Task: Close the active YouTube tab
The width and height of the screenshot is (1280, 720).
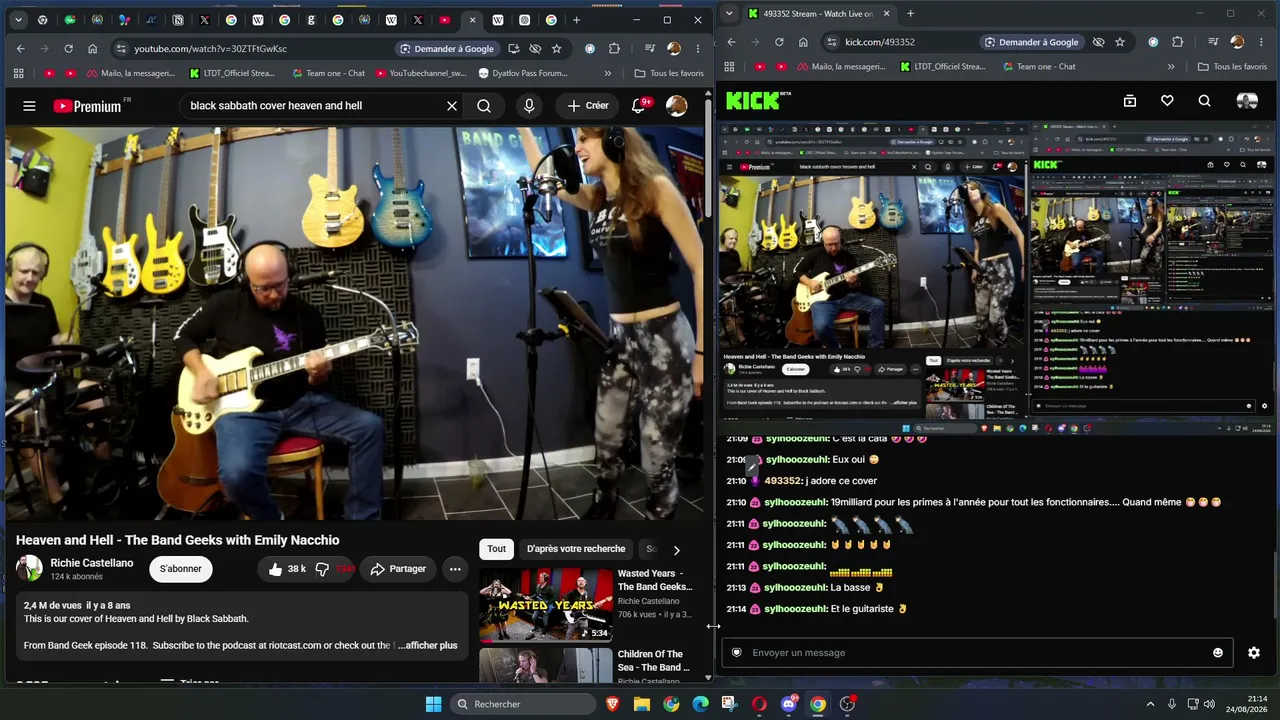Action: pos(472,20)
